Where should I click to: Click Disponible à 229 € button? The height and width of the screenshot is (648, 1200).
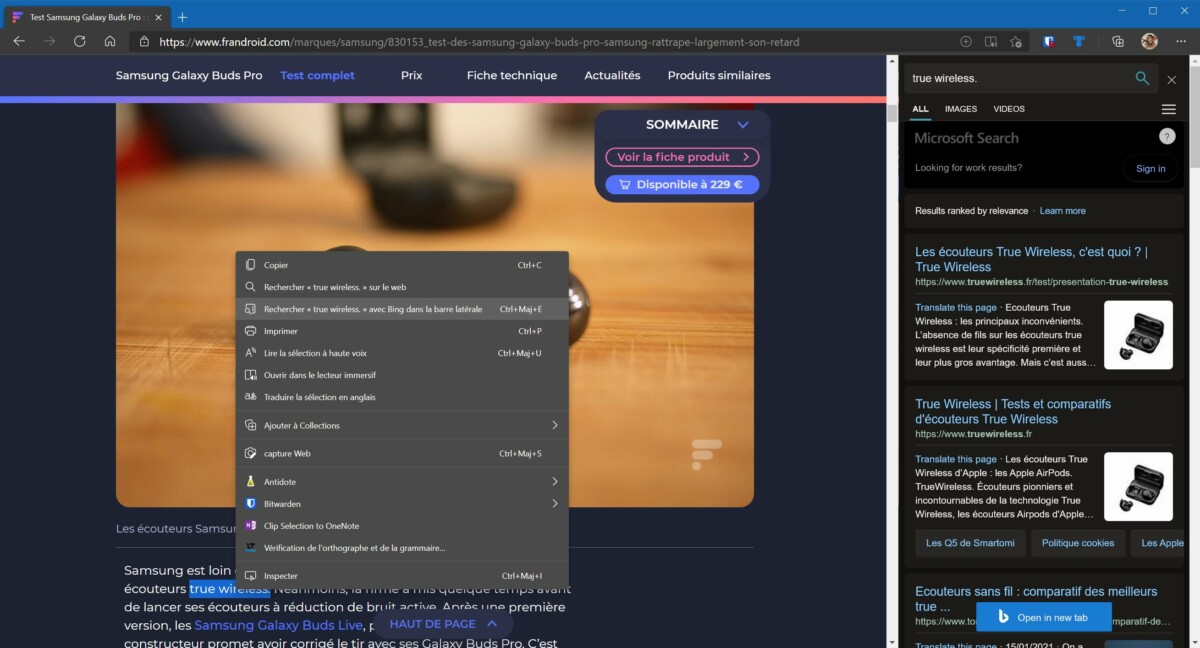[x=682, y=184]
